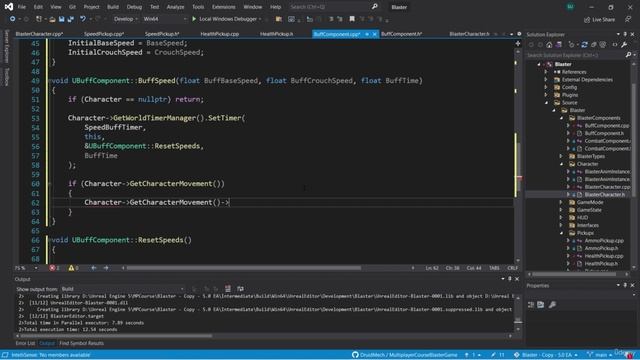The height and width of the screenshot is (360, 640).
Task: Collapse the Source folder
Action: coord(546,103)
